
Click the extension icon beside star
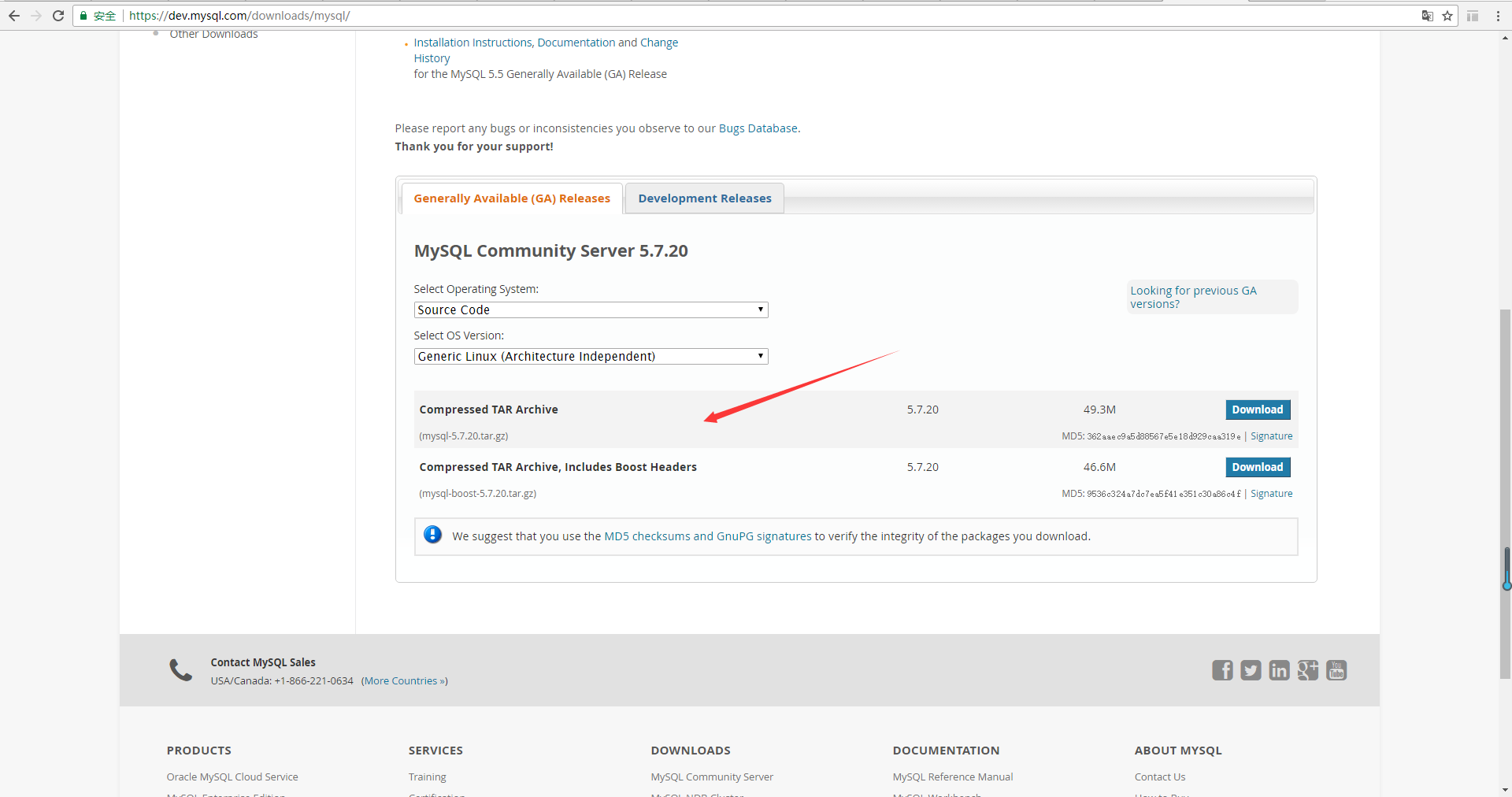pos(1473,16)
